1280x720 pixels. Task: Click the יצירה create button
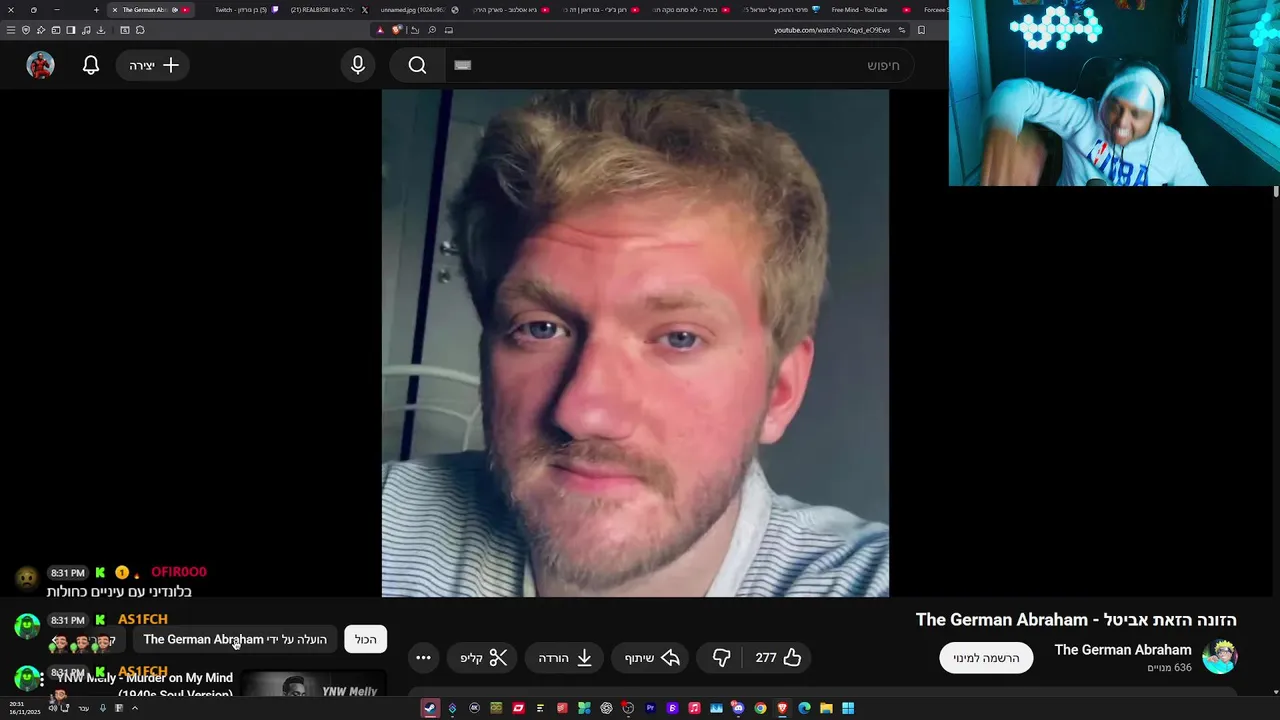154,65
